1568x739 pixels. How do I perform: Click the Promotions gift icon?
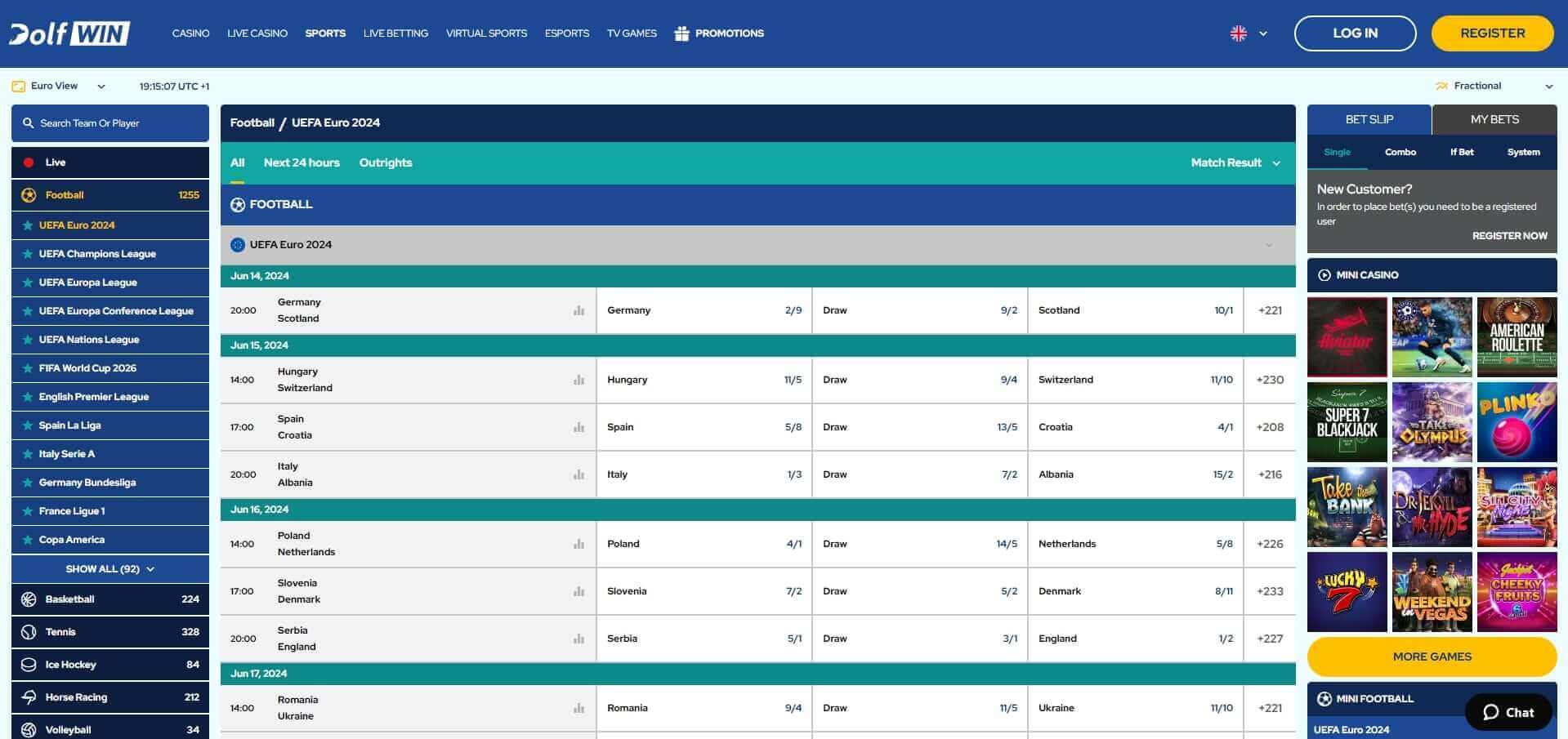tap(681, 33)
